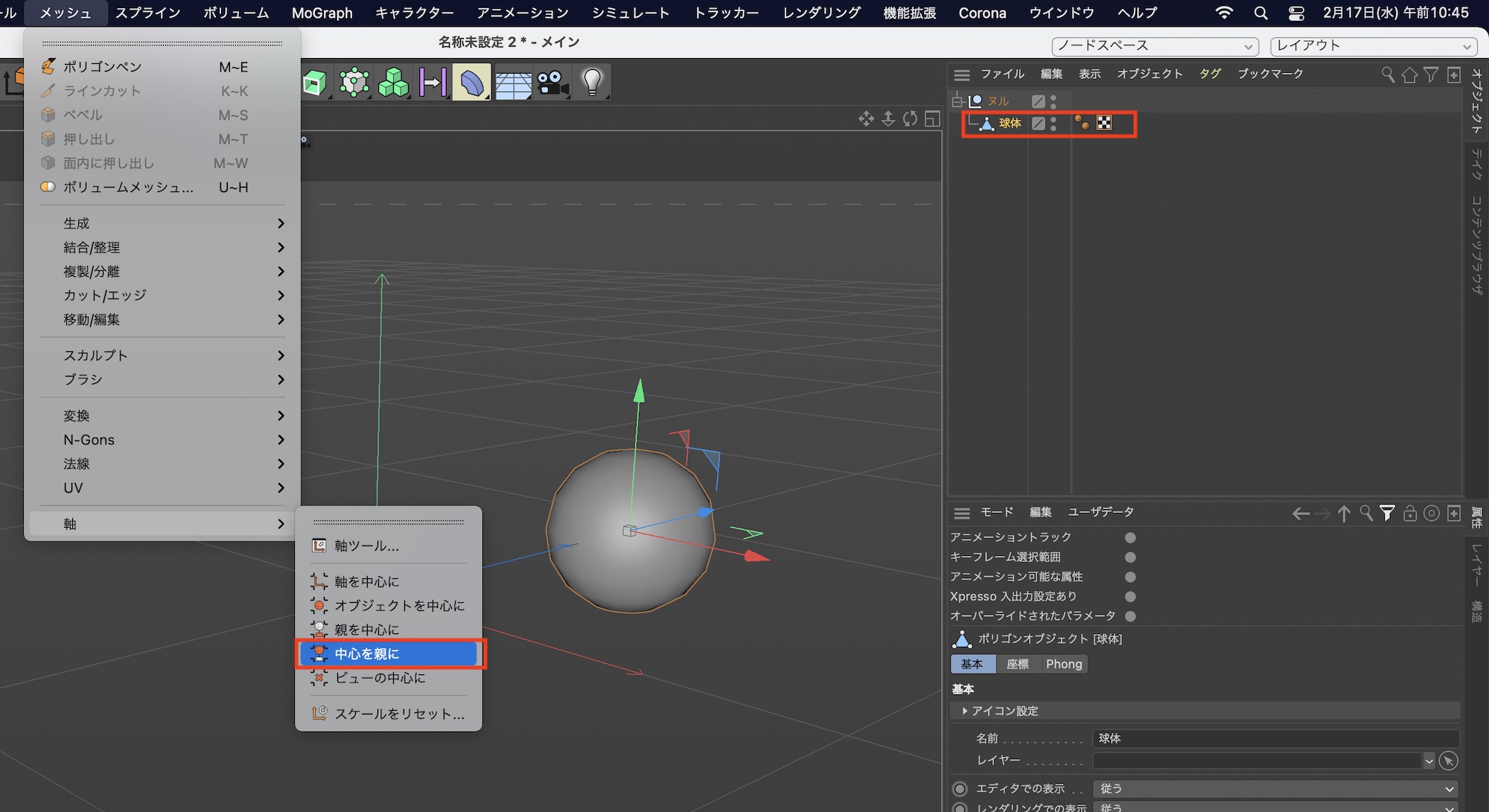Click the MoGraph cloner cubes icon

click(393, 83)
